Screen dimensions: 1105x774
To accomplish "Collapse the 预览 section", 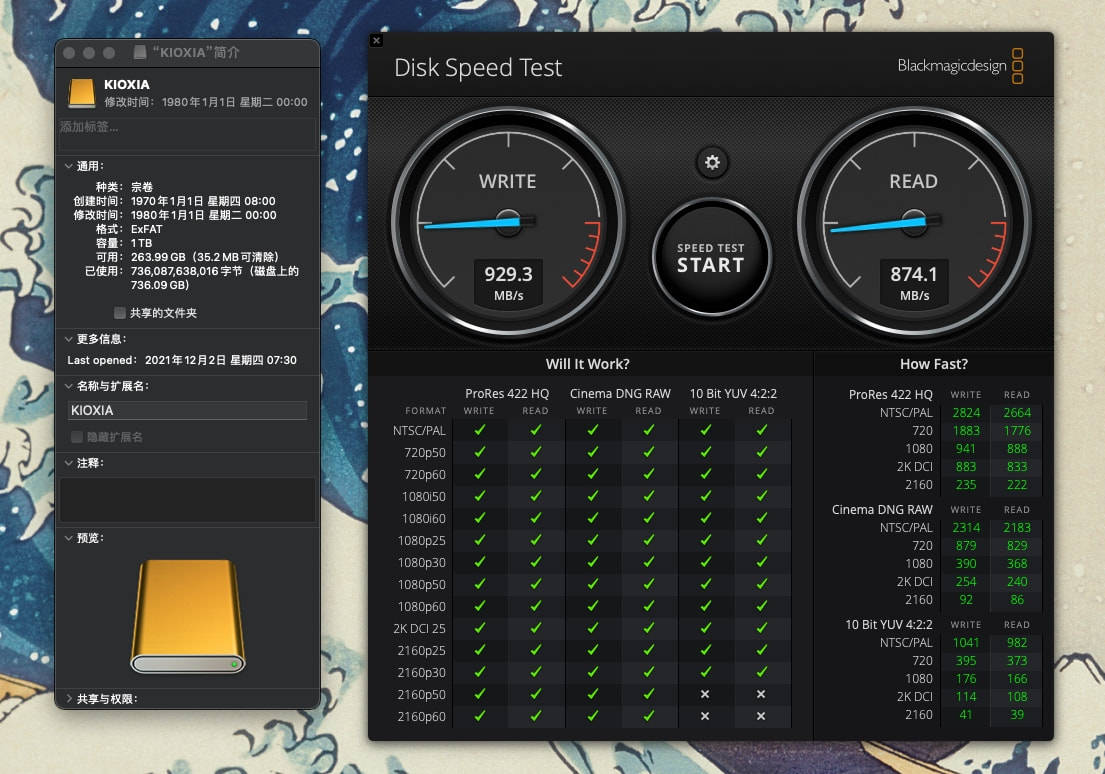I will (x=68, y=538).
